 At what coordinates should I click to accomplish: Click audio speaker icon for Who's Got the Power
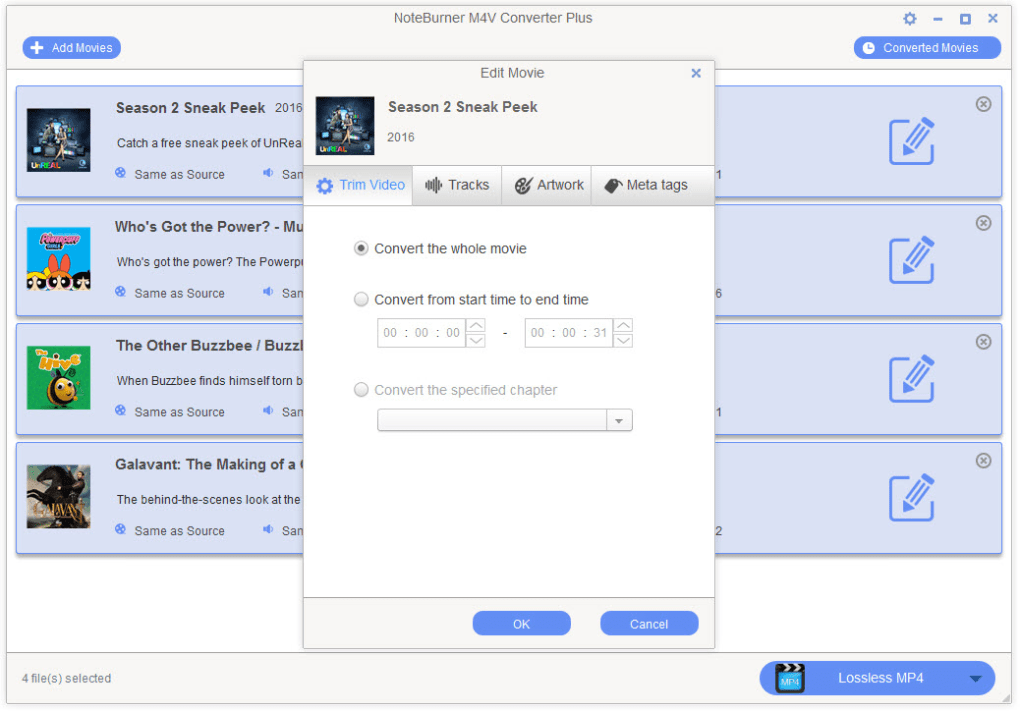tap(268, 292)
